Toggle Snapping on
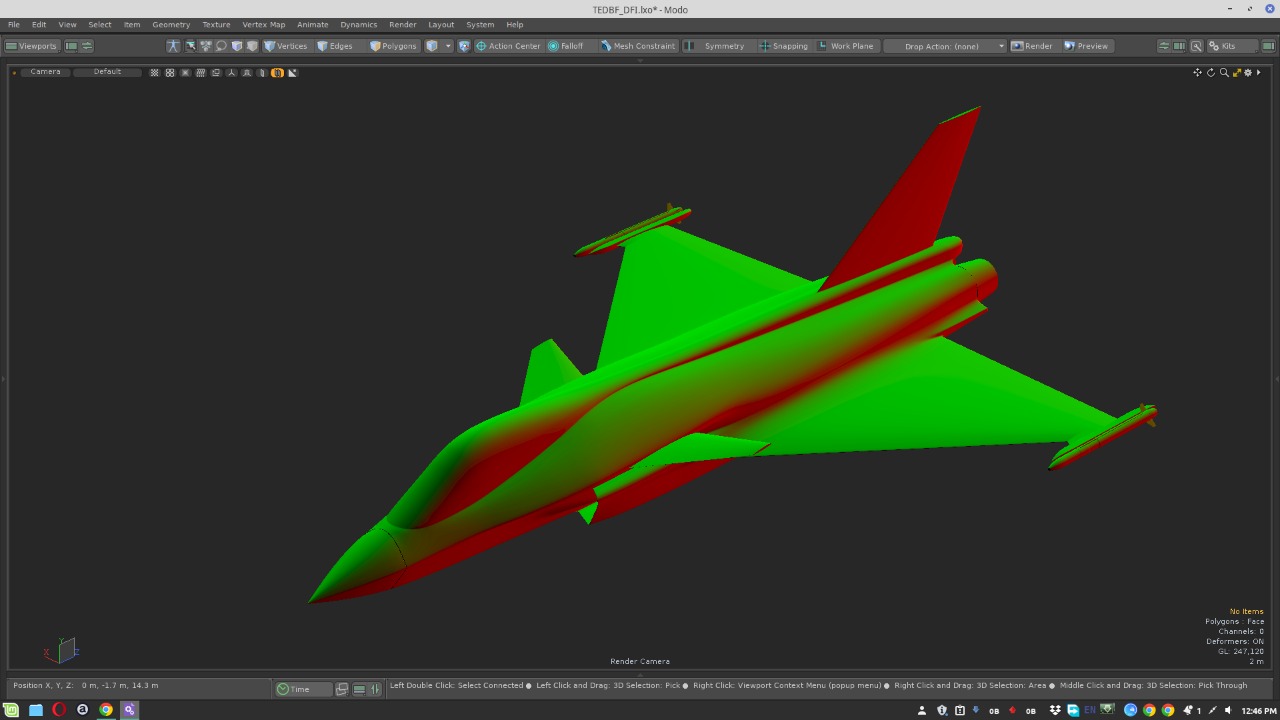 coord(784,46)
